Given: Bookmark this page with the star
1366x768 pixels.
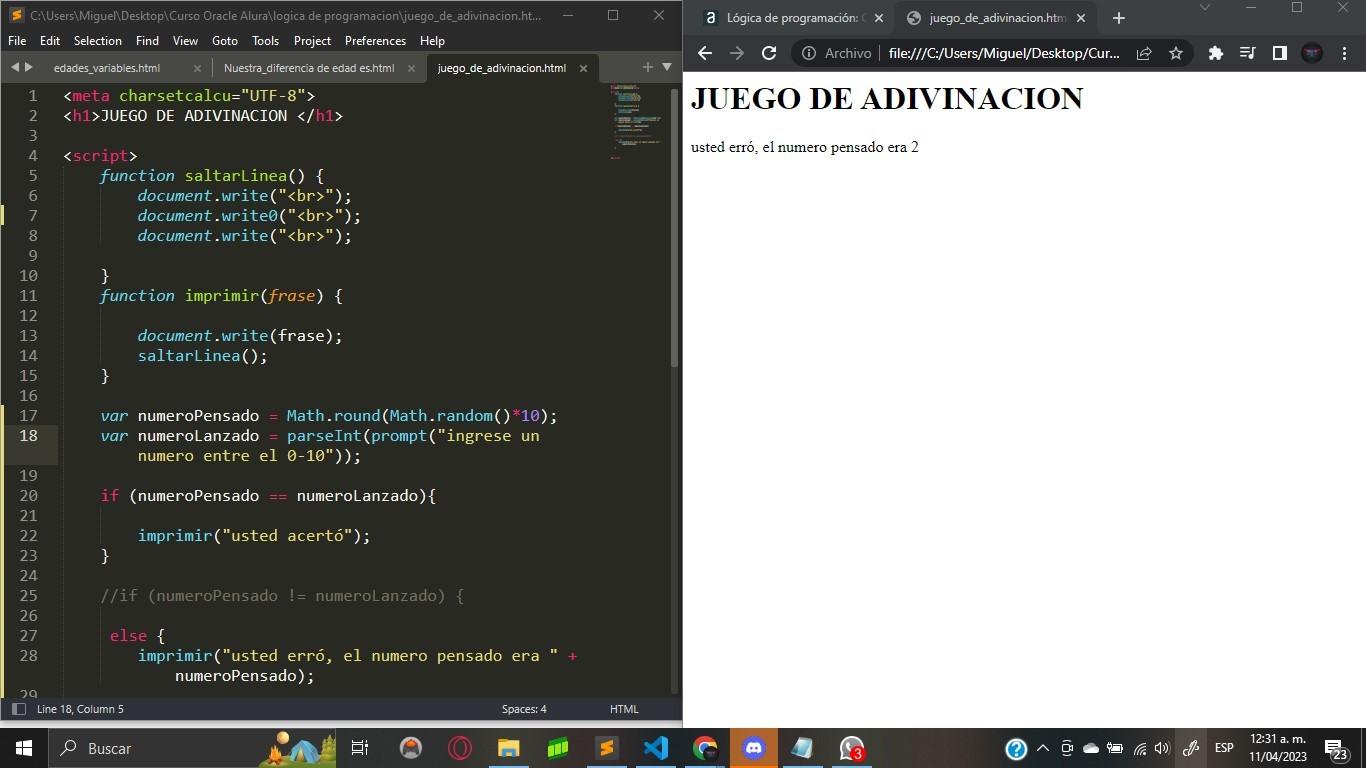Looking at the screenshot, I should (x=1176, y=53).
